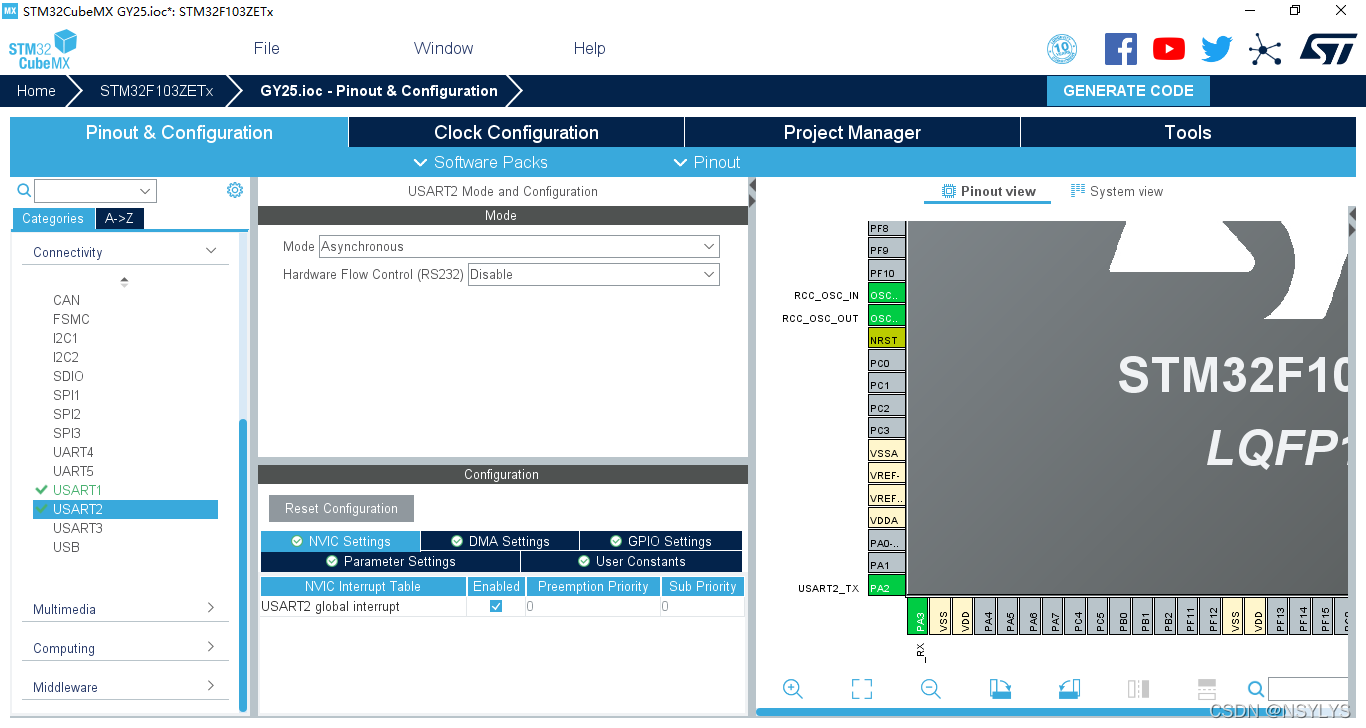Click the ST community network icon
The image size is (1366, 728).
tap(1265, 49)
